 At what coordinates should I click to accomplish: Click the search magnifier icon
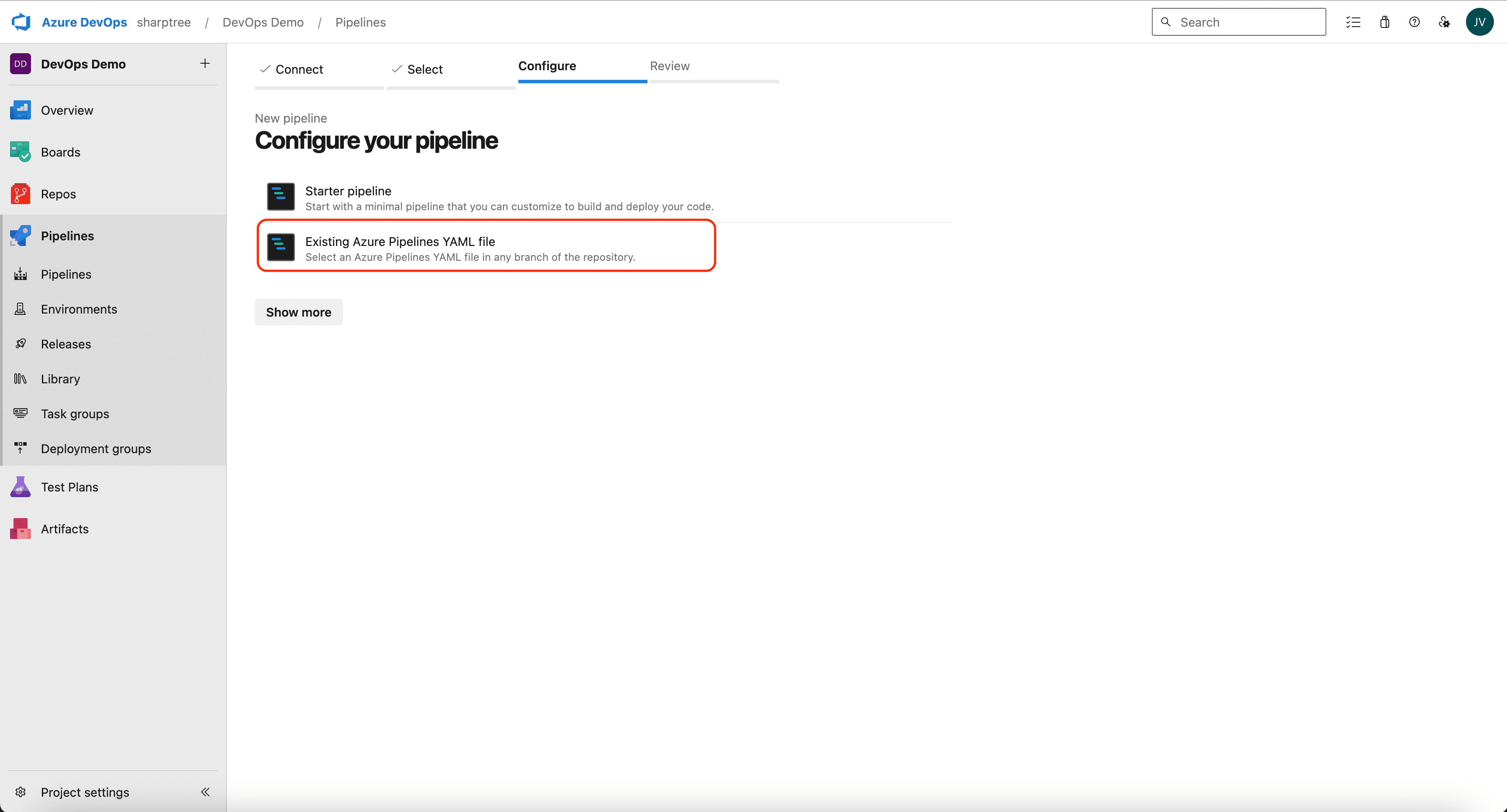1166,22
